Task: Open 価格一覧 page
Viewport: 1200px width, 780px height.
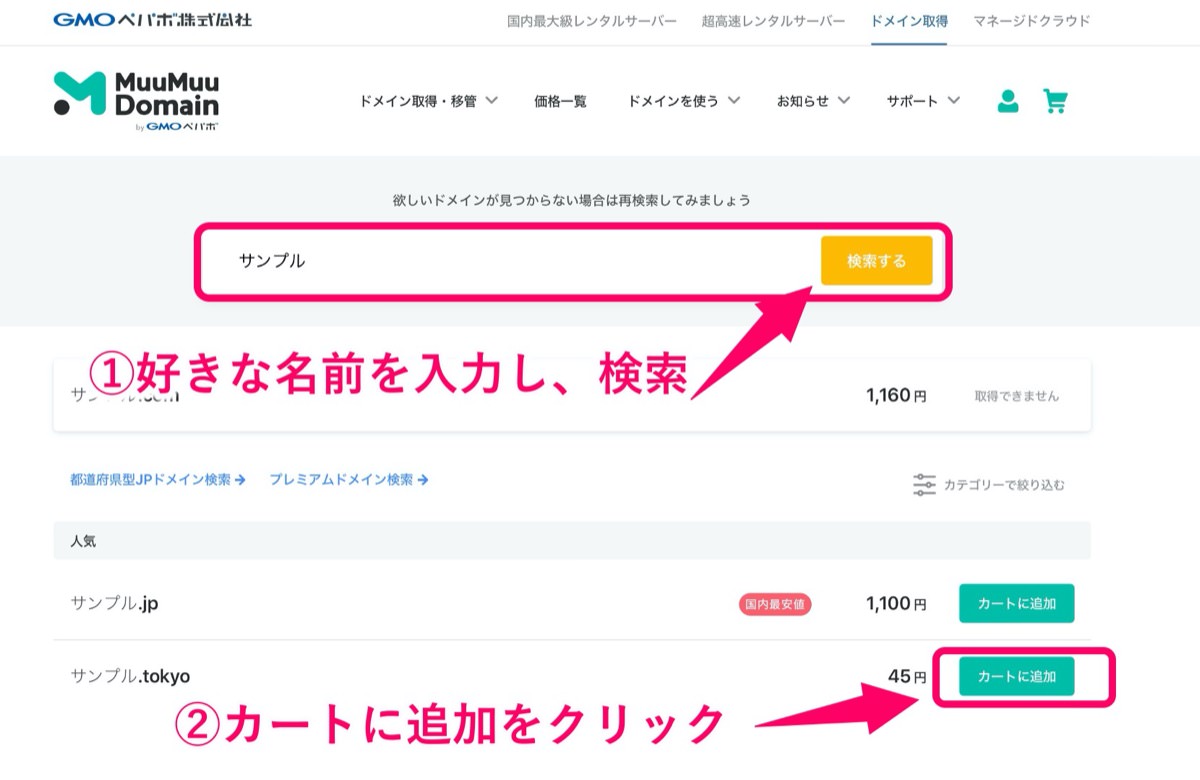Action: coord(561,101)
